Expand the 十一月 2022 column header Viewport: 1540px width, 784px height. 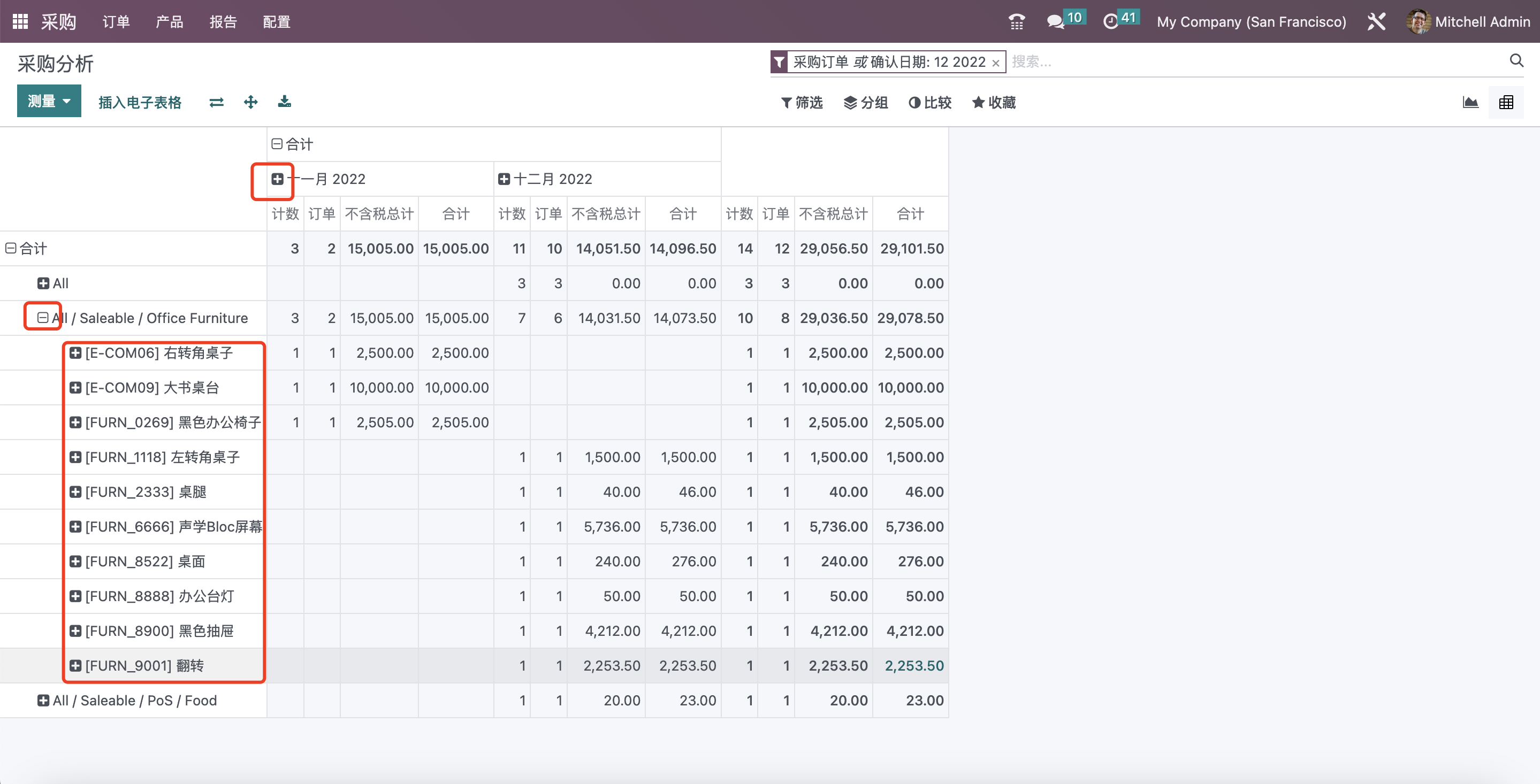pos(277,179)
